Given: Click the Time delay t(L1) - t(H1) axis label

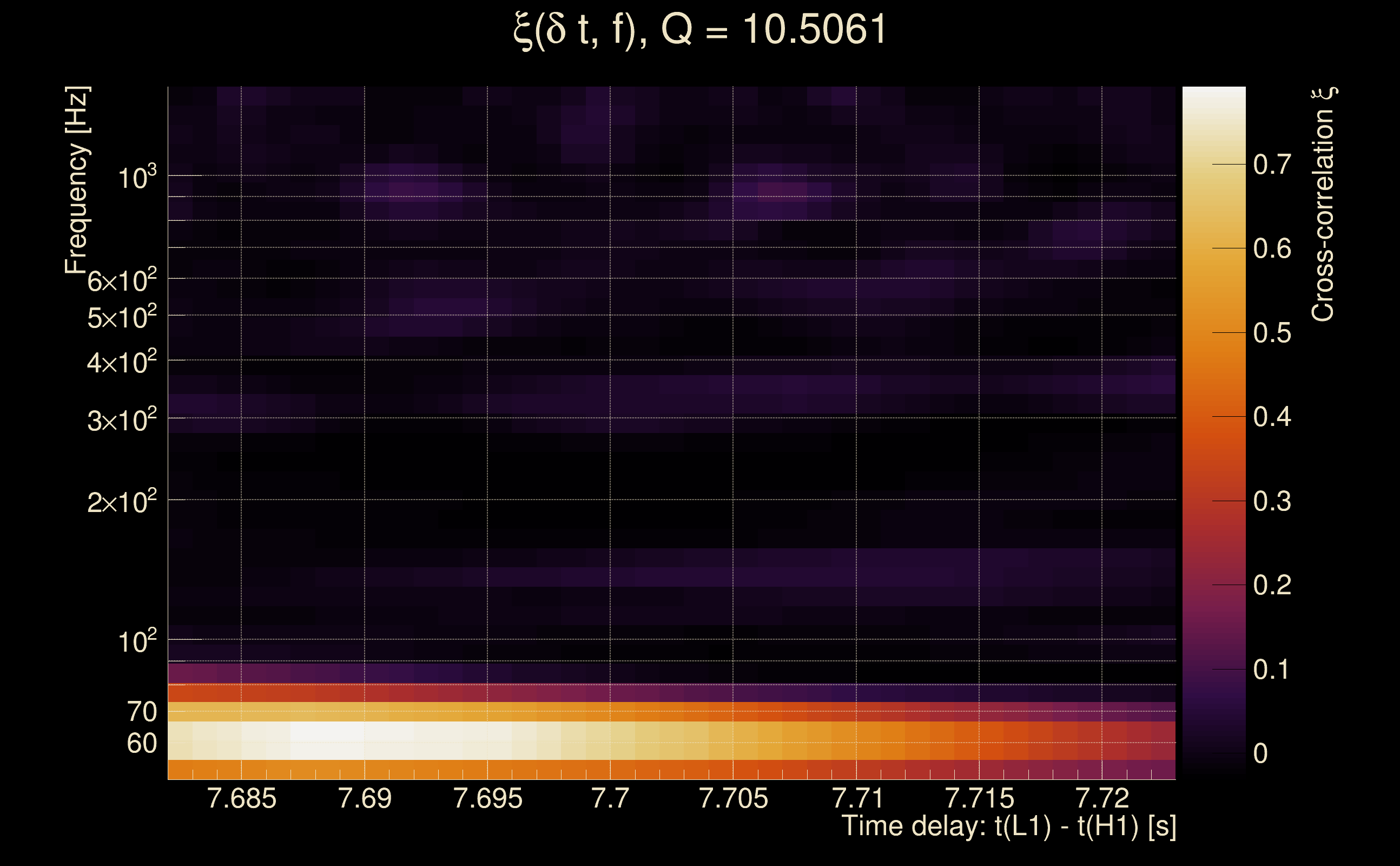Looking at the screenshot, I should pos(1008,826).
